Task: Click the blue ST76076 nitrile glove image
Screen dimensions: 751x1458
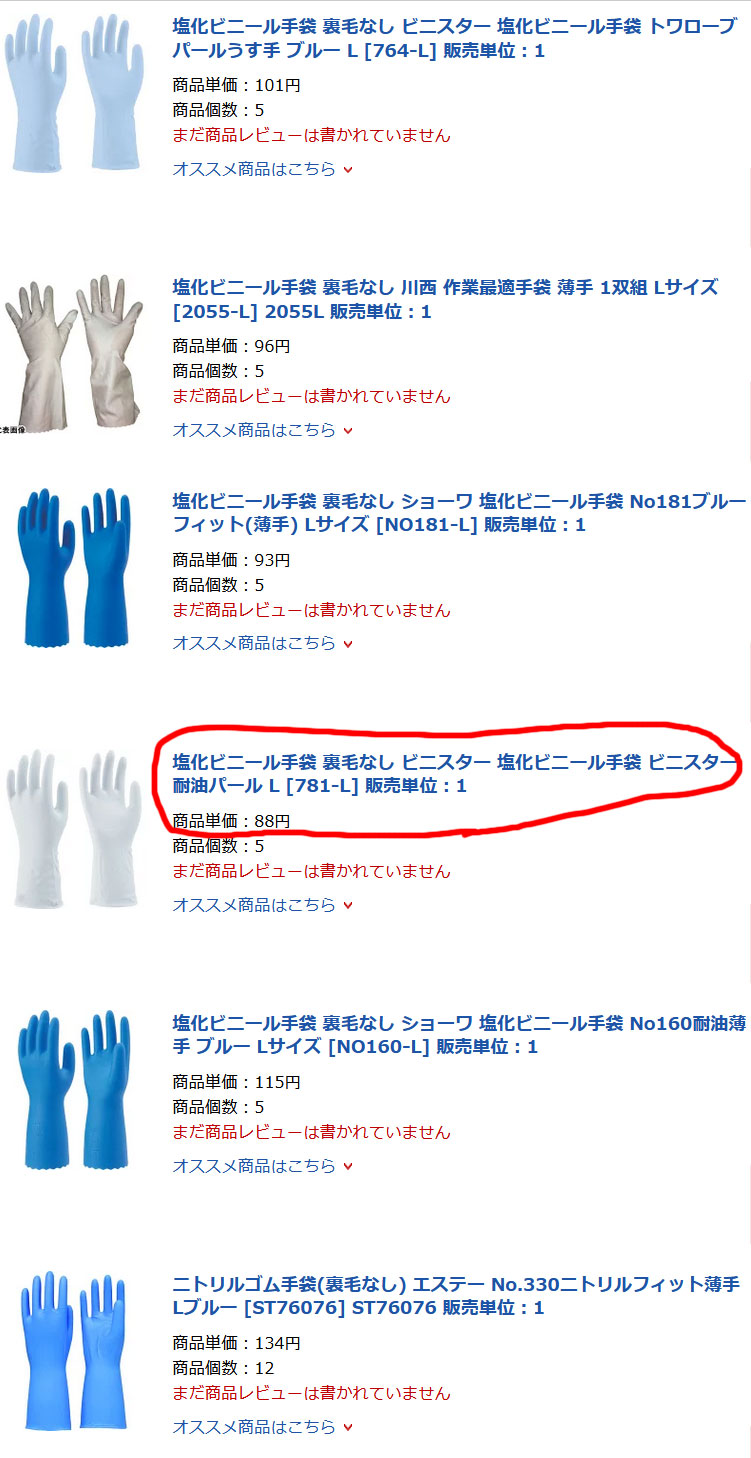Action: (76, 1350)
